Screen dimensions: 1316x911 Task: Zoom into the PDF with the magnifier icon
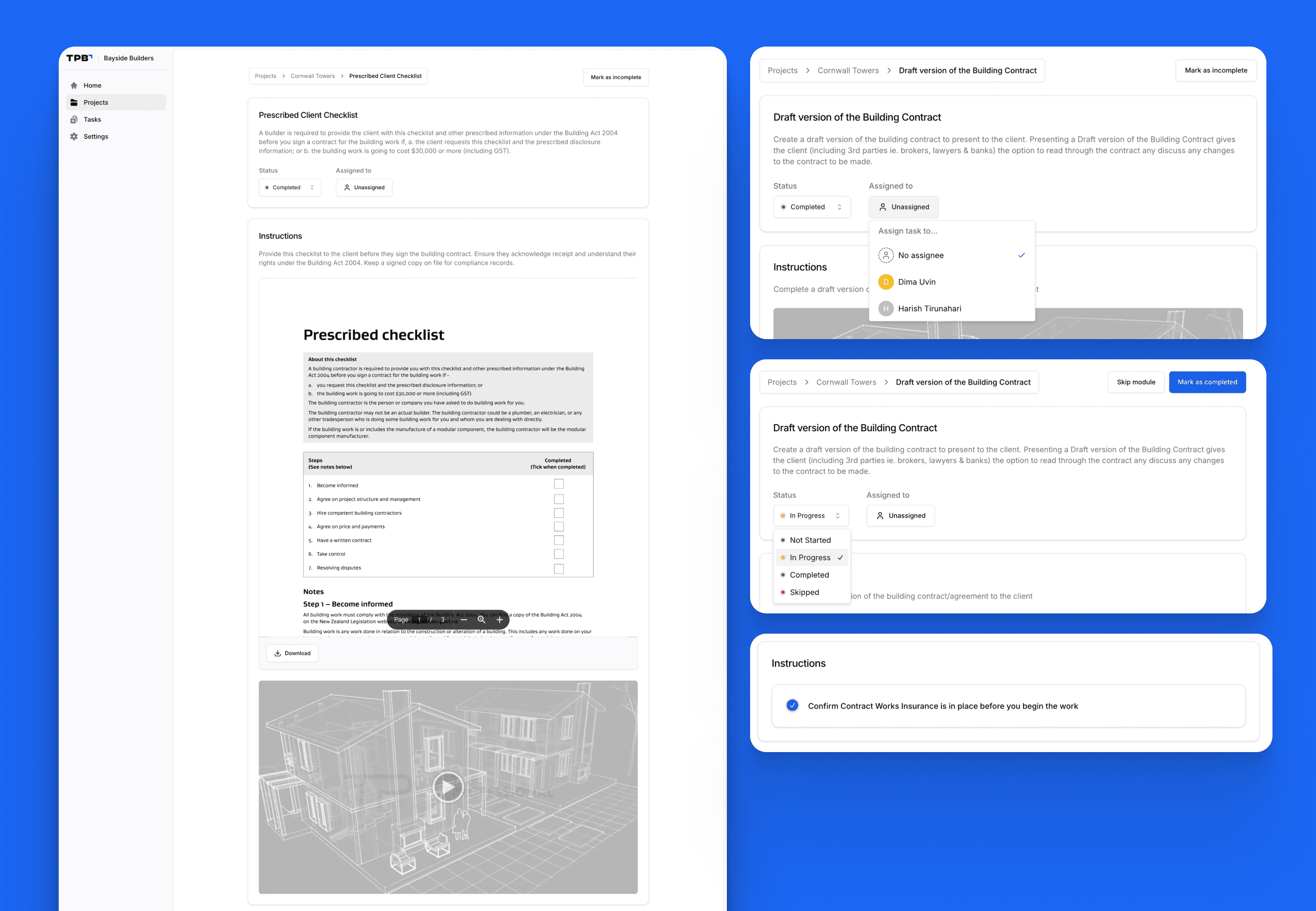pos(482,619)
